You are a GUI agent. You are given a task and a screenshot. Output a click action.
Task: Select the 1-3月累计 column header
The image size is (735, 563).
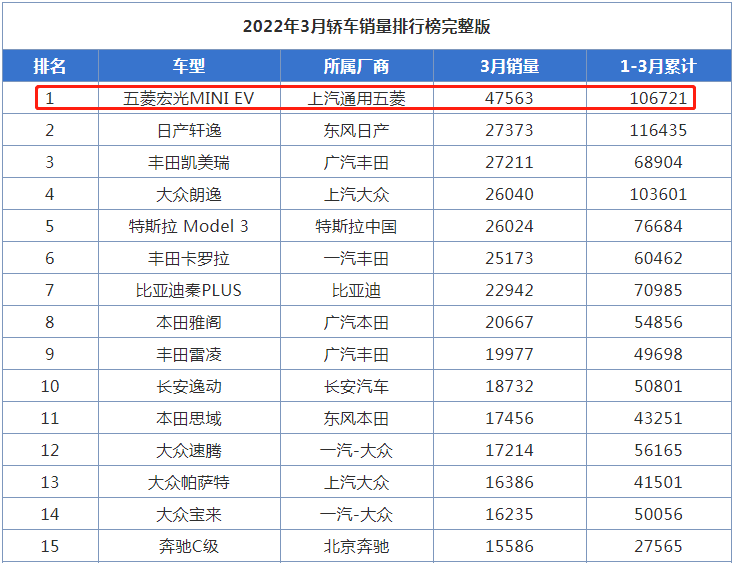click(658, 66)
